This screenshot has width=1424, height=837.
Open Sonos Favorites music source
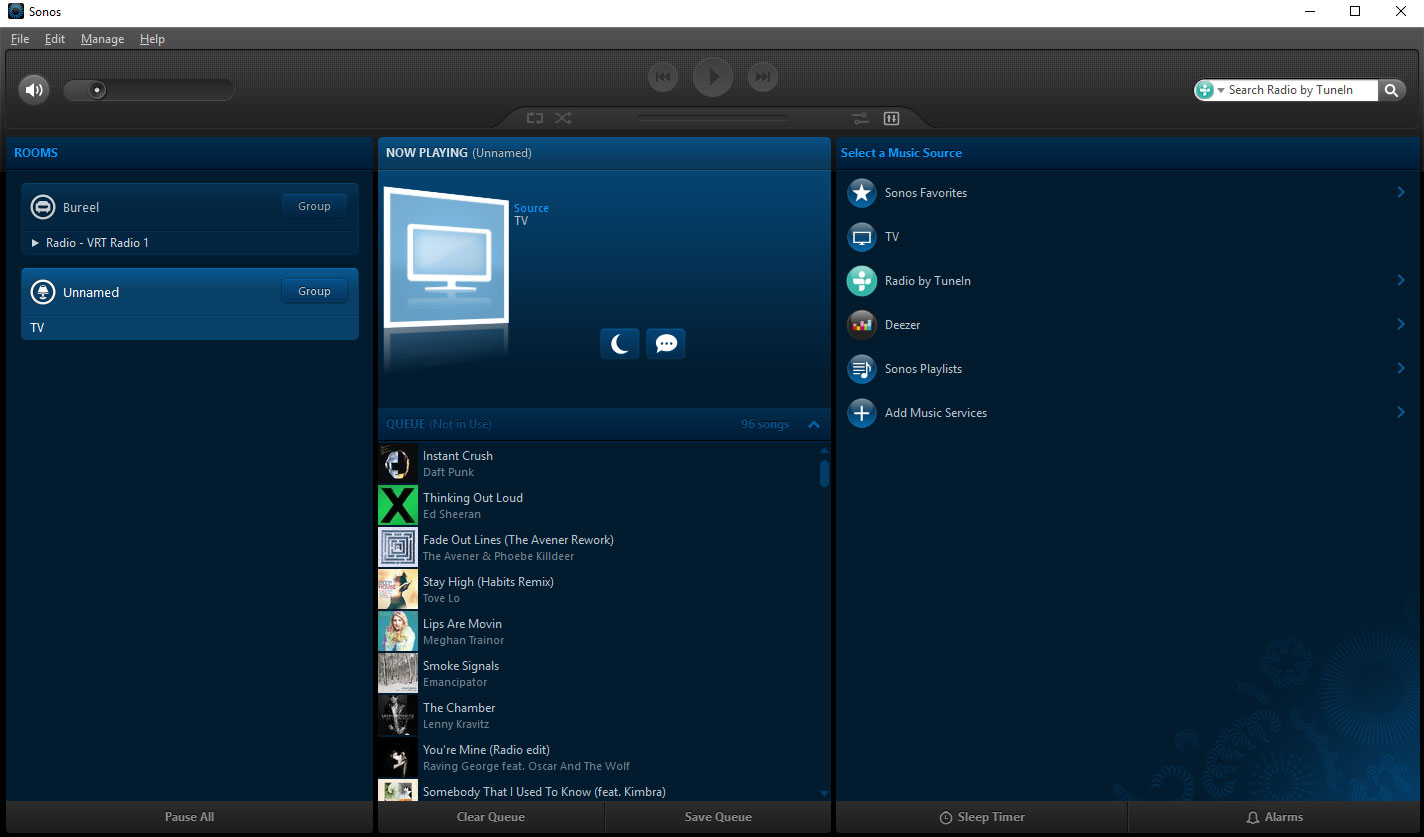(x=926, y=193)
